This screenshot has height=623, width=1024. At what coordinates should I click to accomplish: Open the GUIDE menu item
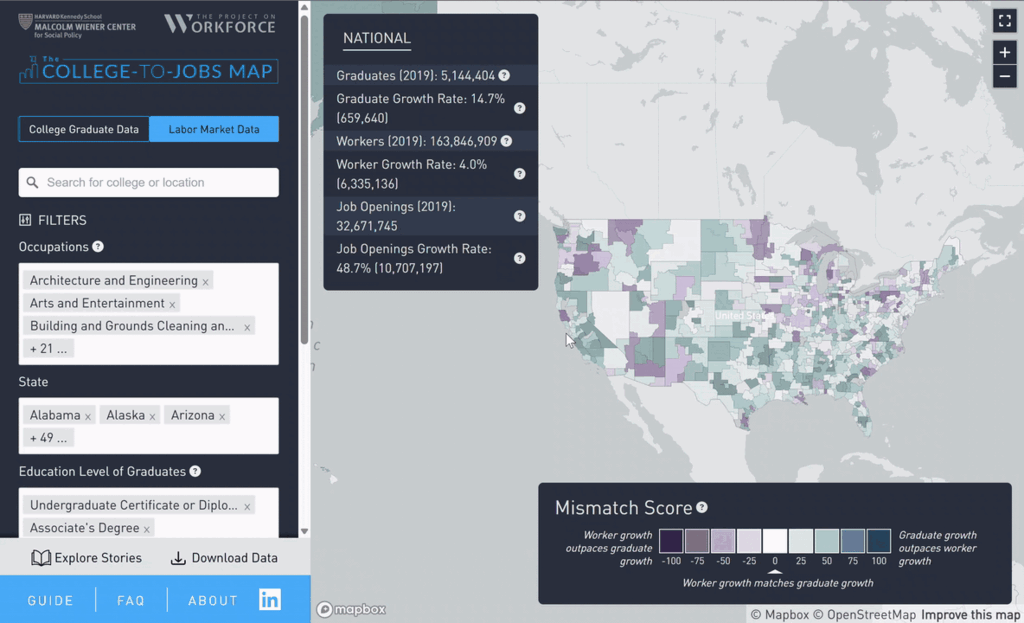coord(49,599)
